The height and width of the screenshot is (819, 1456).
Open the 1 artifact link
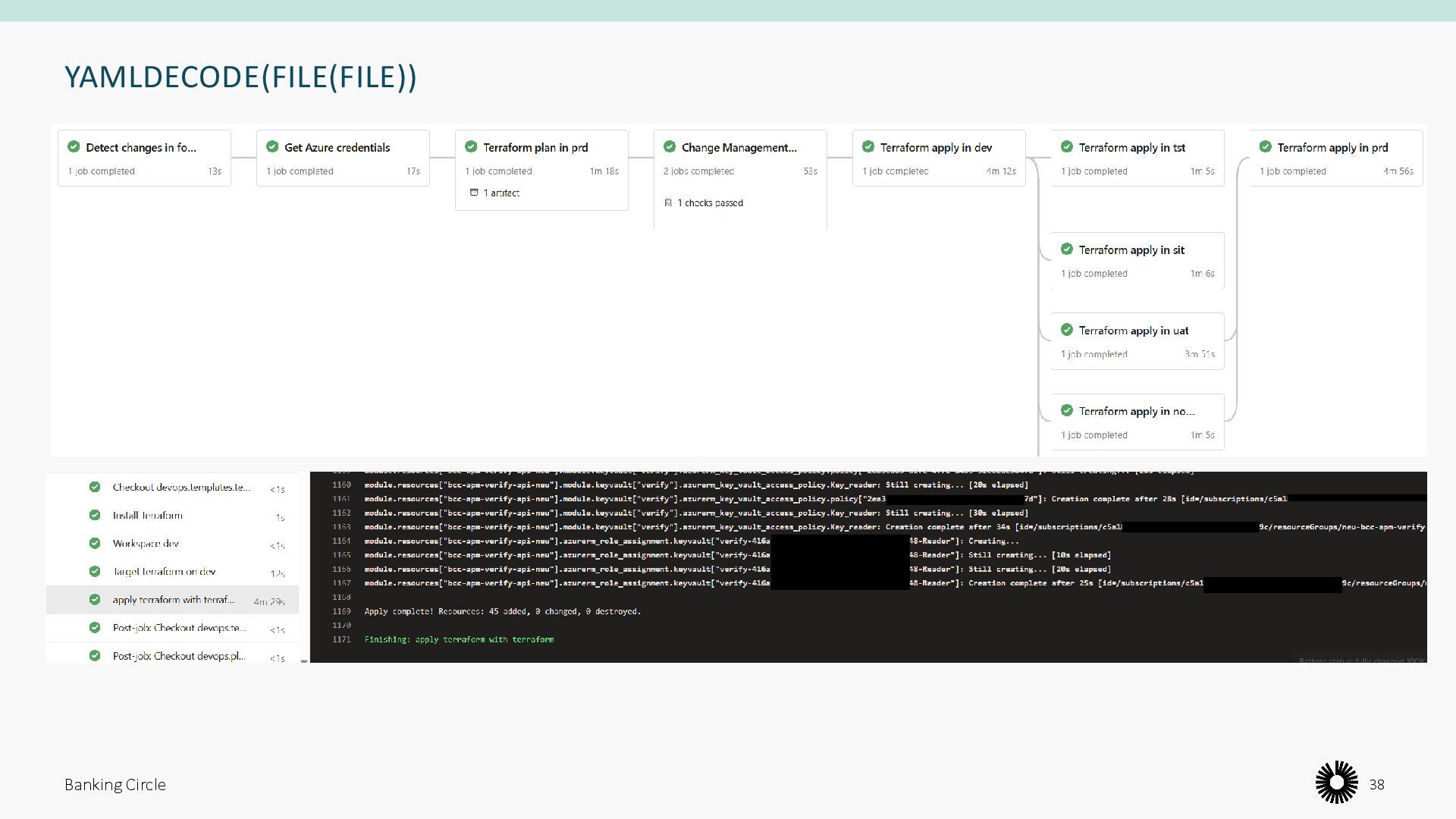click(x=501, y=193)
